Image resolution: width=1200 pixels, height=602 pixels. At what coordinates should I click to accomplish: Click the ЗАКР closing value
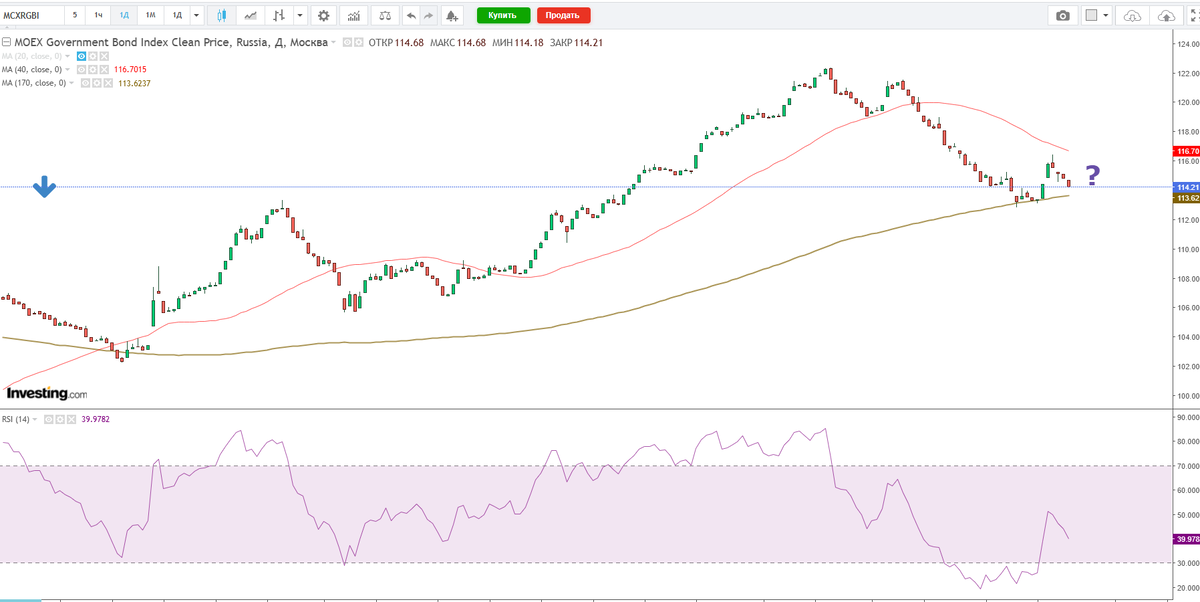589,43
